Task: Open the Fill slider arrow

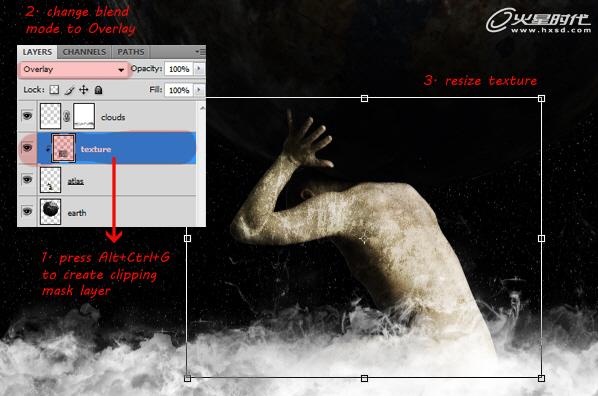Action: point(199,90)
